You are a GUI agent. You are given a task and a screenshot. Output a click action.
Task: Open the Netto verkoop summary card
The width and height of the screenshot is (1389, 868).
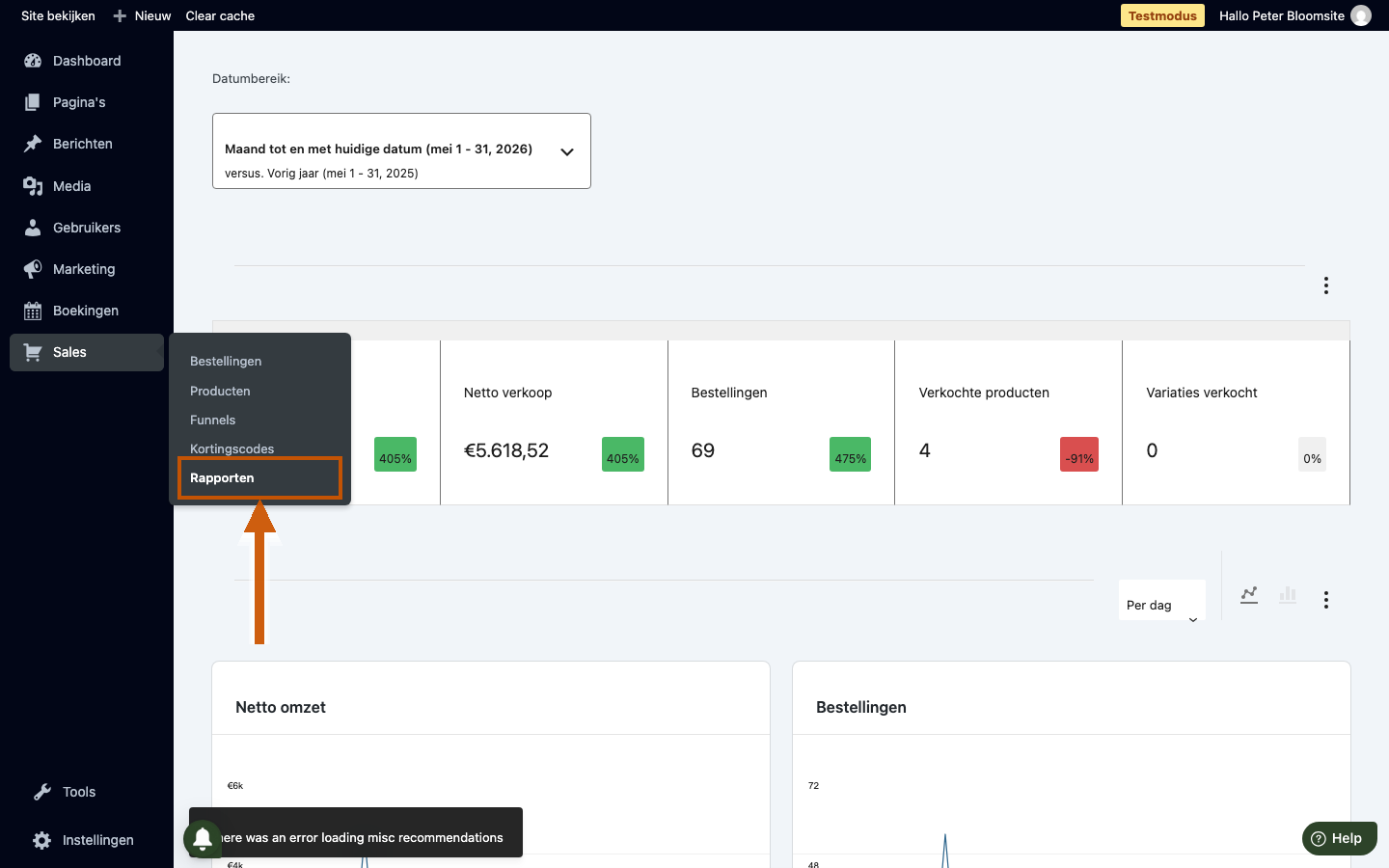pos(554,422)
